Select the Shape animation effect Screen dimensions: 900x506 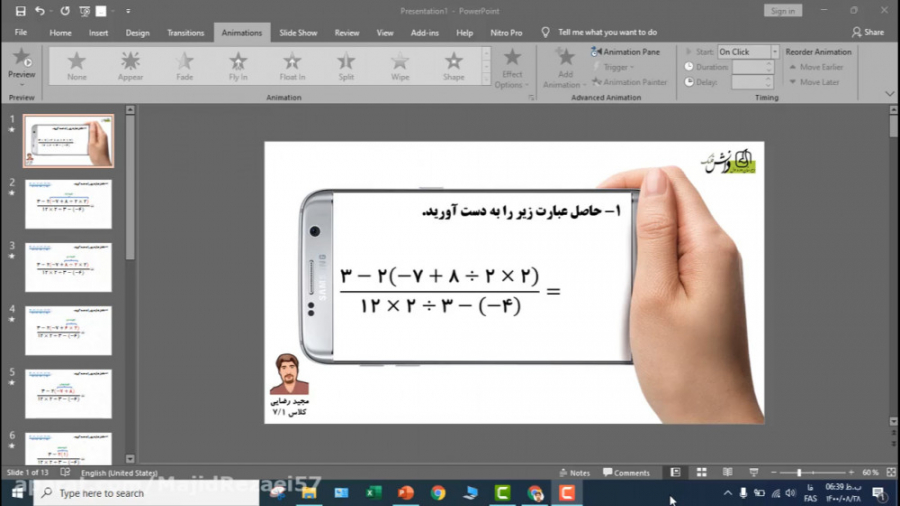coord(453,65)
